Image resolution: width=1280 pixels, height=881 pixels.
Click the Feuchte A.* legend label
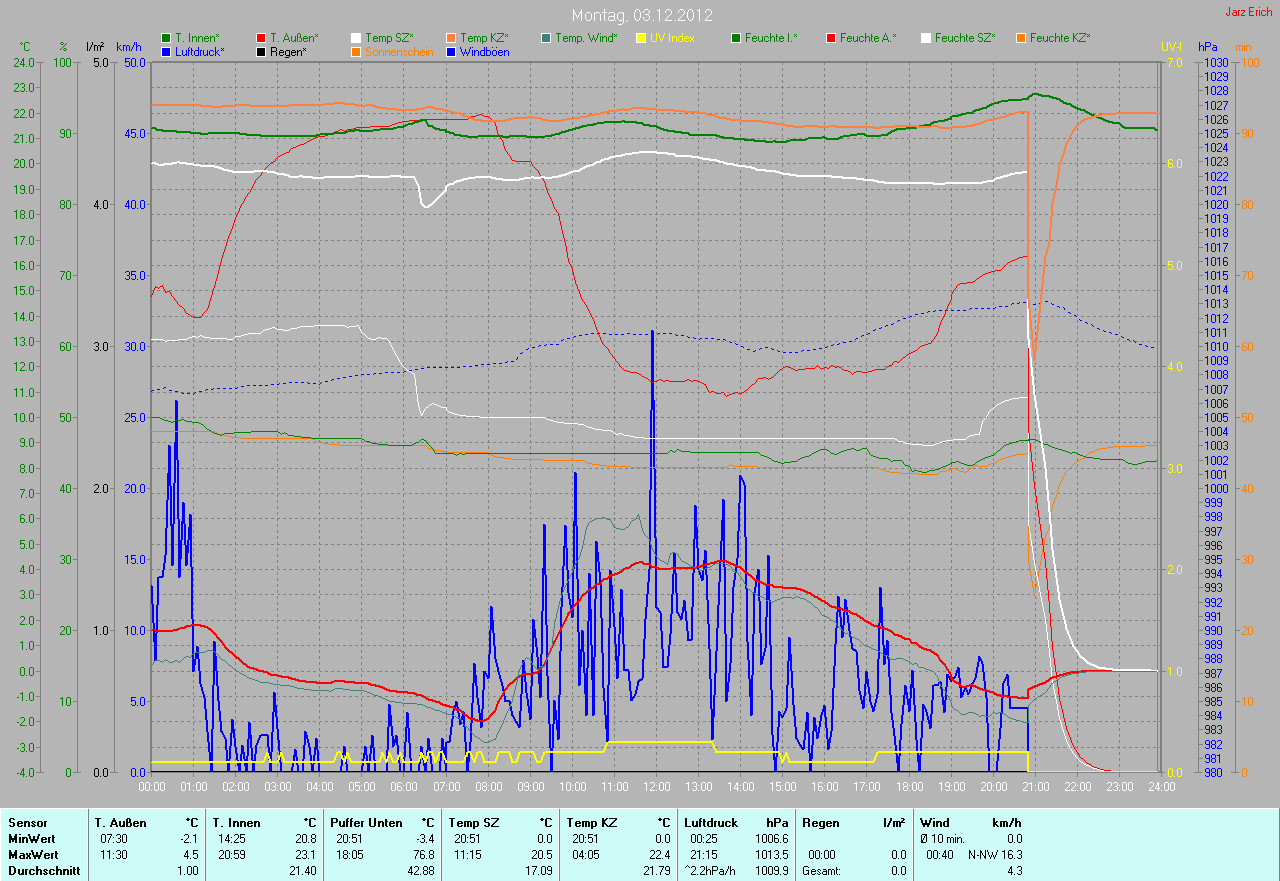click(x=868, y=38)
